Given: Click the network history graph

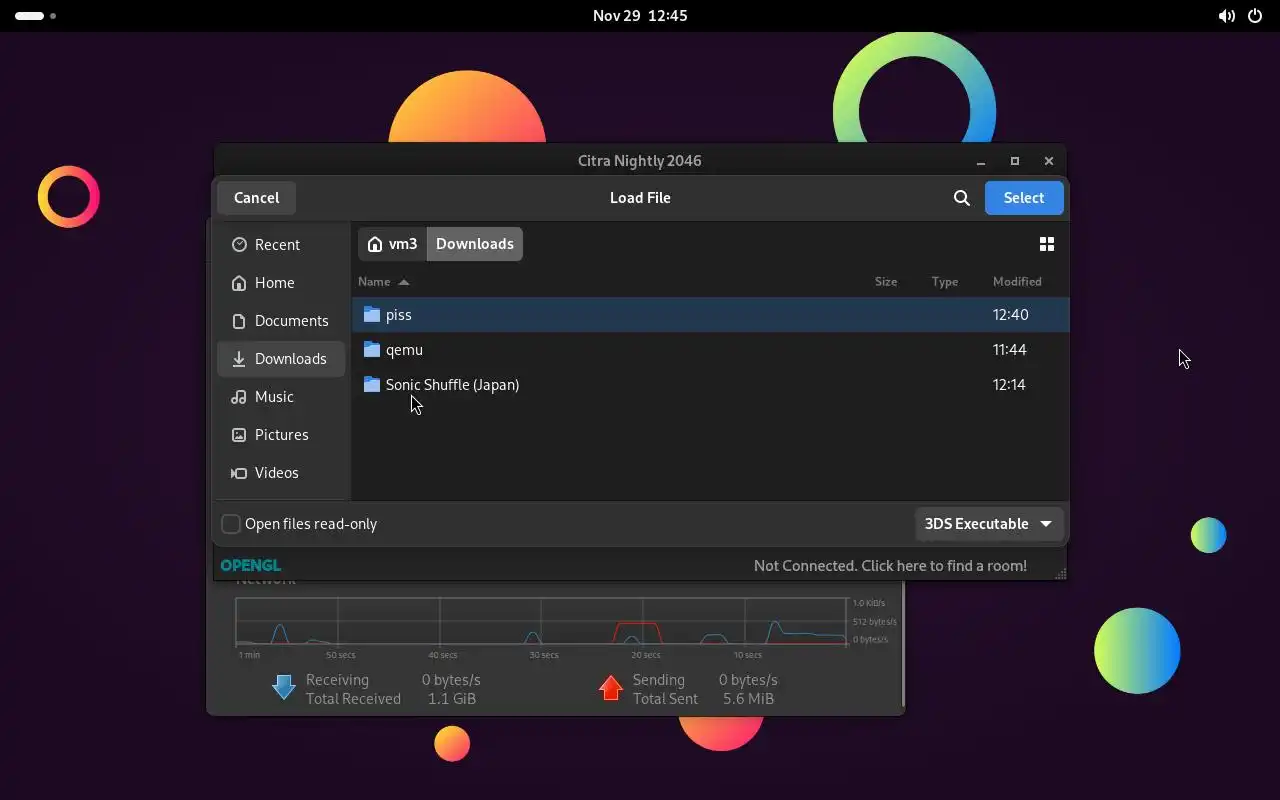Looking at the screenshot, I should (x=541, y=621).
